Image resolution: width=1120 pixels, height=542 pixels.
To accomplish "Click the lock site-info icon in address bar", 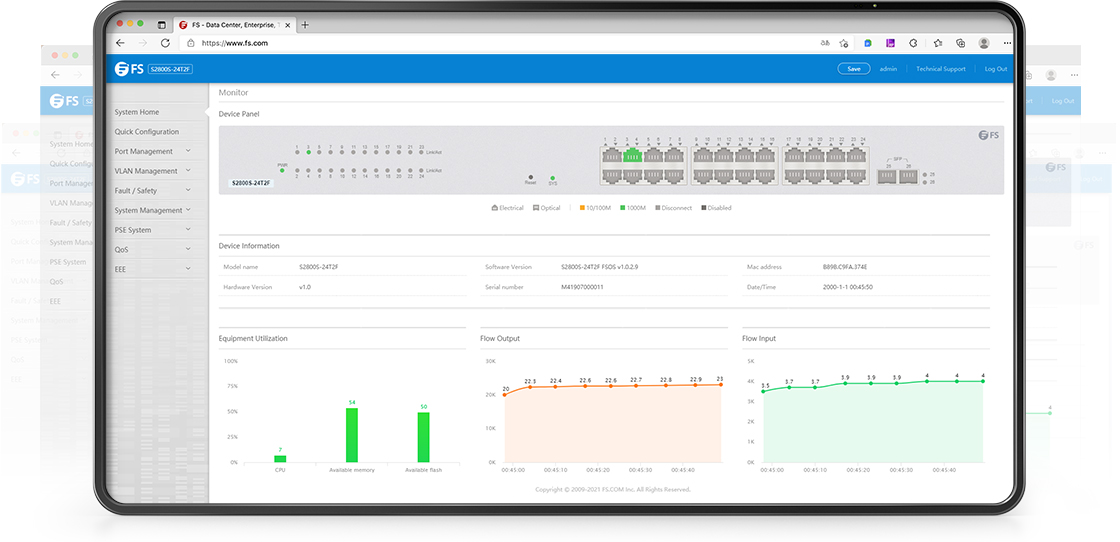I will [191, 43].
